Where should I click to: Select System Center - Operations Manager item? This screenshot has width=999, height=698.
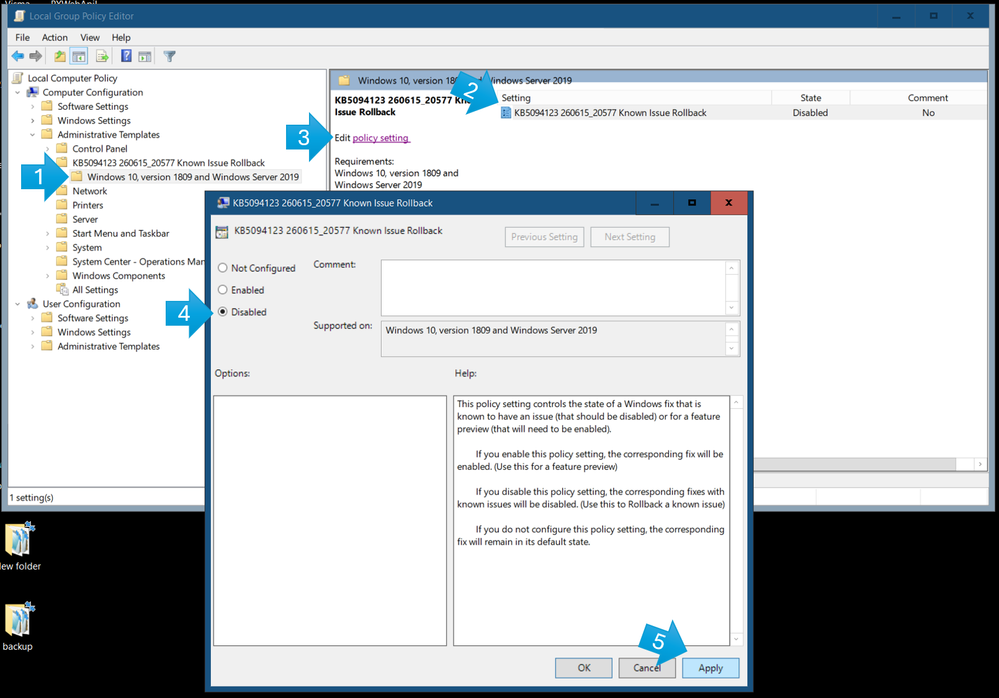138,262
